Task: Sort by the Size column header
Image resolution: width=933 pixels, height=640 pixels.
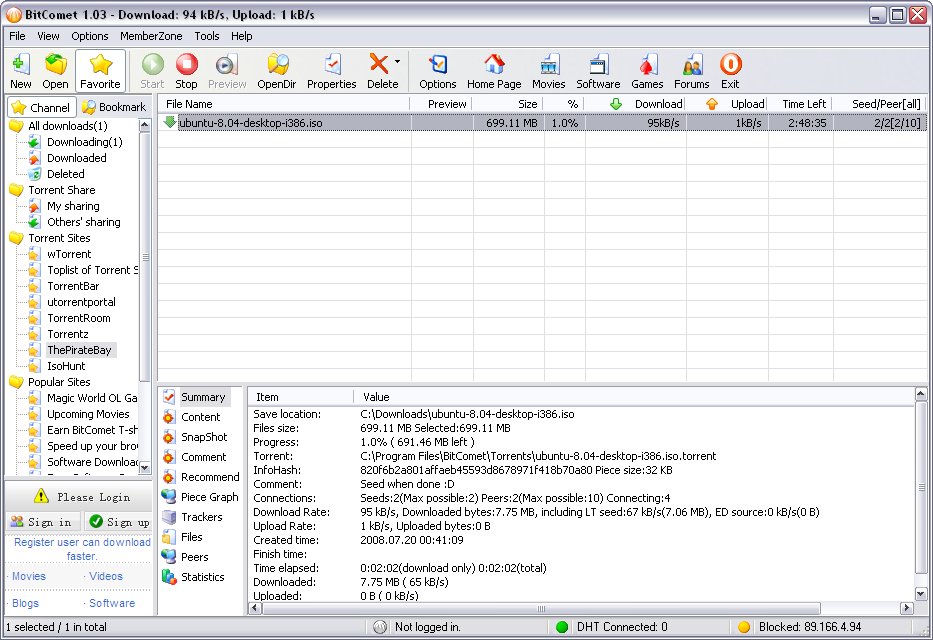Action: [508, 104]
